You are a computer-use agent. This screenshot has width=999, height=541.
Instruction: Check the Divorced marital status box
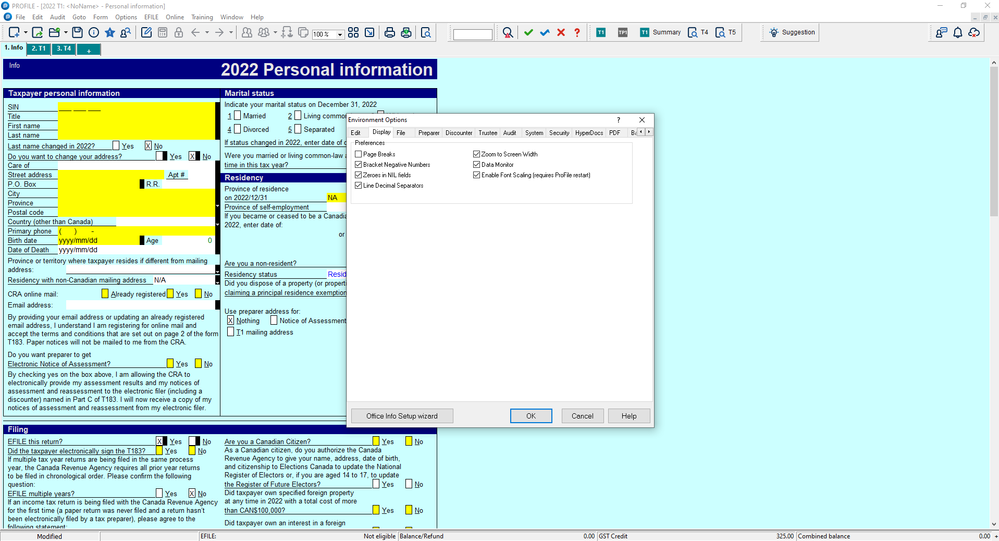(238, 129)
